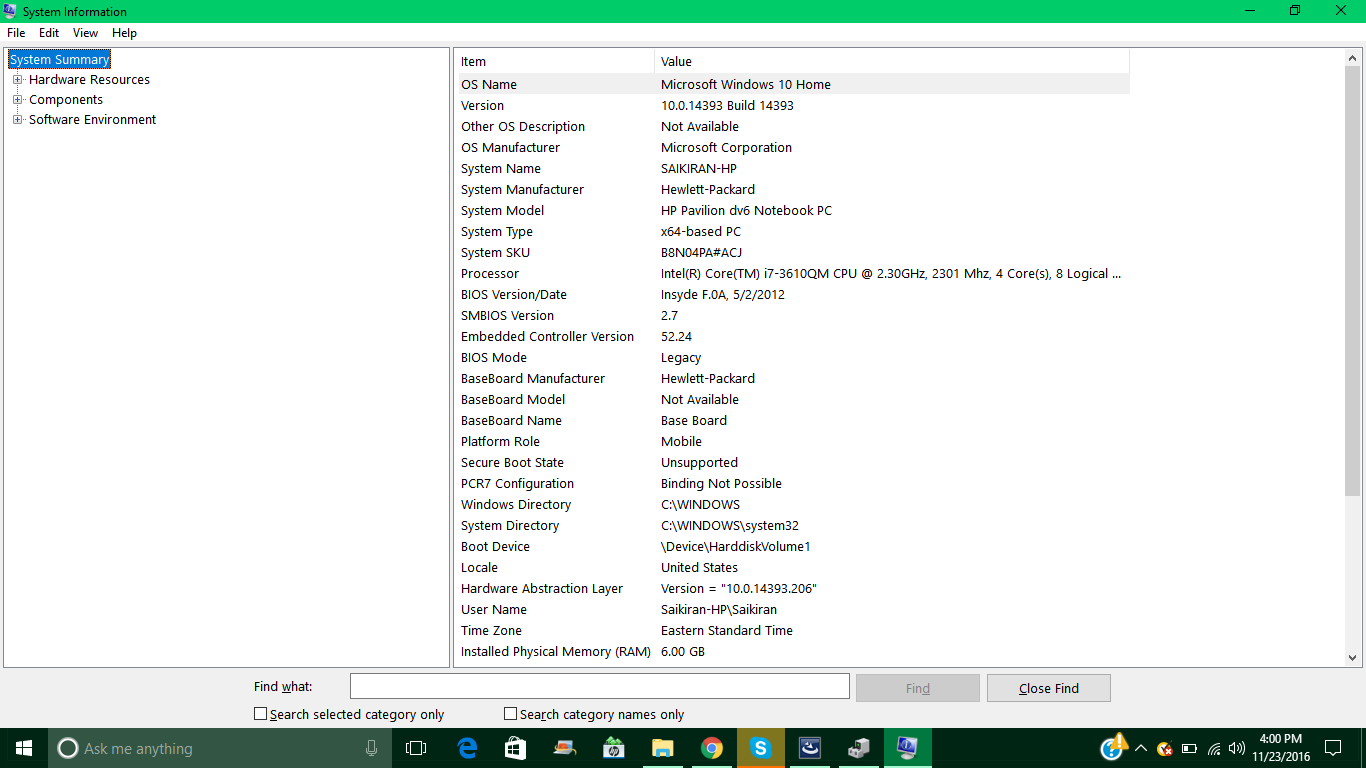Click the System Model row label
1366x768 pixels.
click(x=503, y=211)
